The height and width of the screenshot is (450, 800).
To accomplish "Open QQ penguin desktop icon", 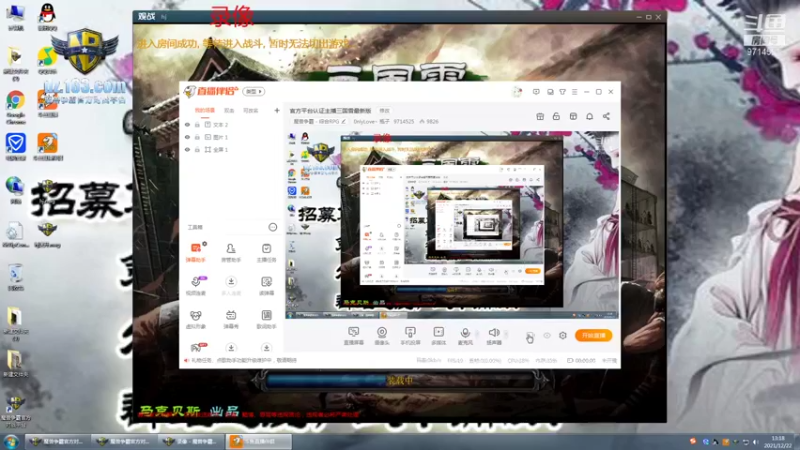I will (47, 16).
